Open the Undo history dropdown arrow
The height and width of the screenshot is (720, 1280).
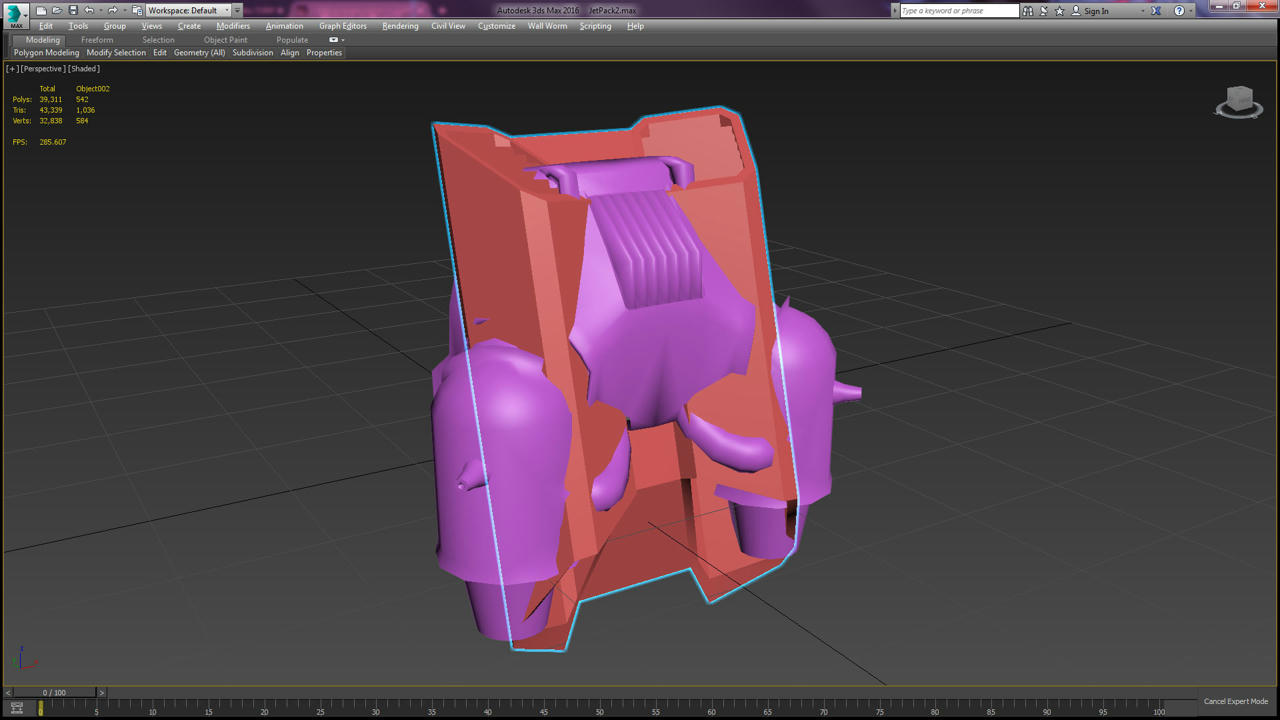pos(100,11)
